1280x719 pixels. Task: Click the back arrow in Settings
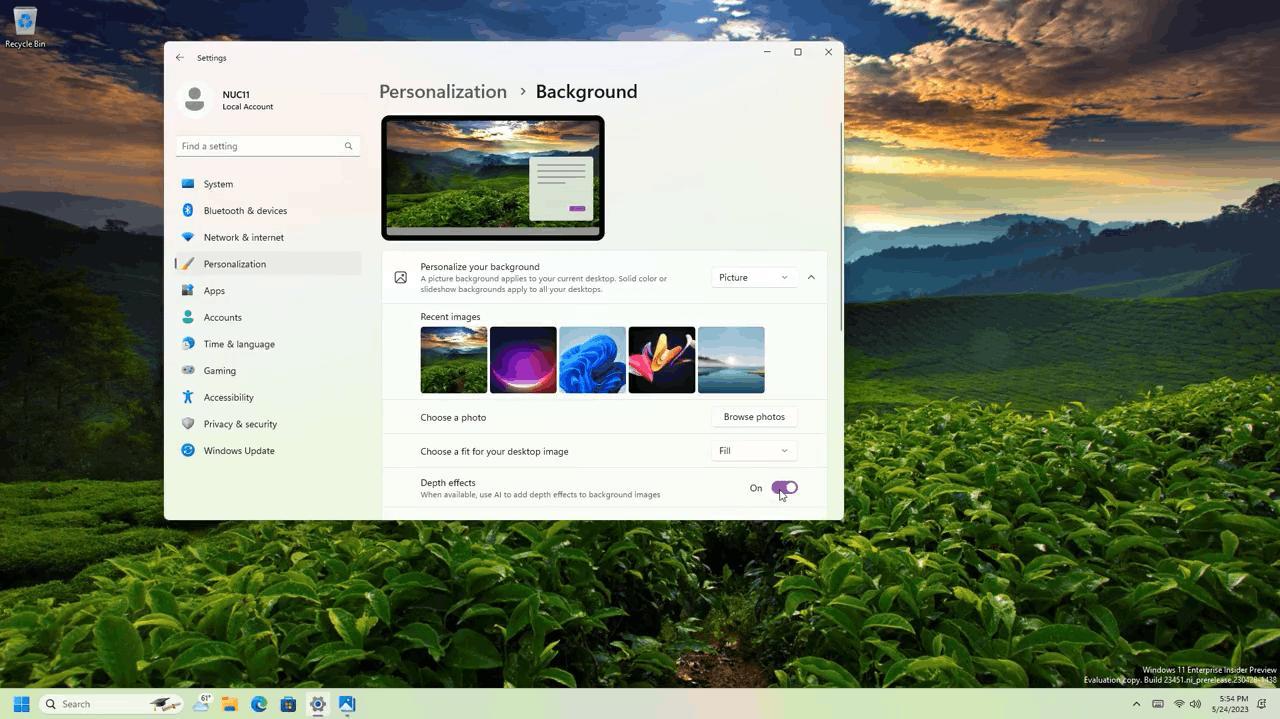pos(180,58)
